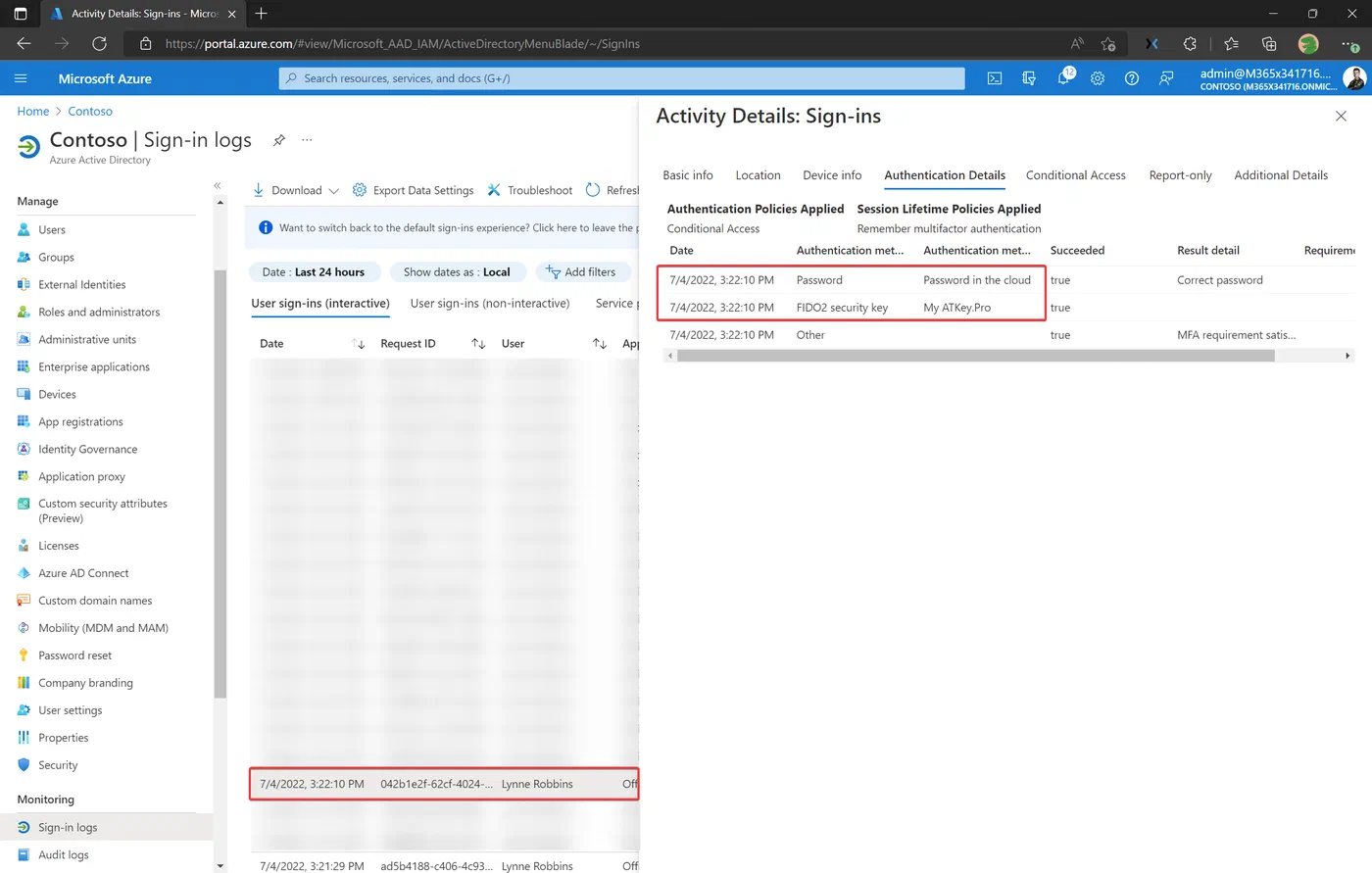Collapse the left menu with double chevron
The width and height of the screenshot is (1372, 873).
[218, 185]
